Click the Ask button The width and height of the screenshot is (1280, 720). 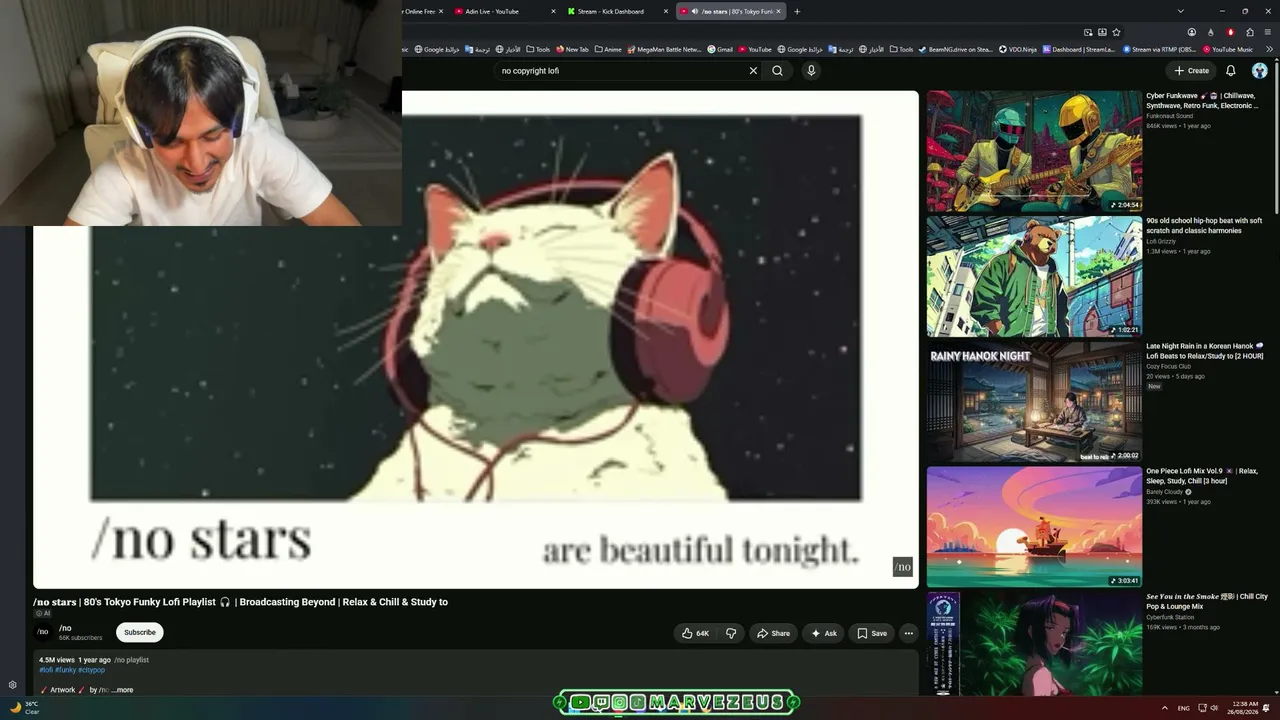point(824,633)
